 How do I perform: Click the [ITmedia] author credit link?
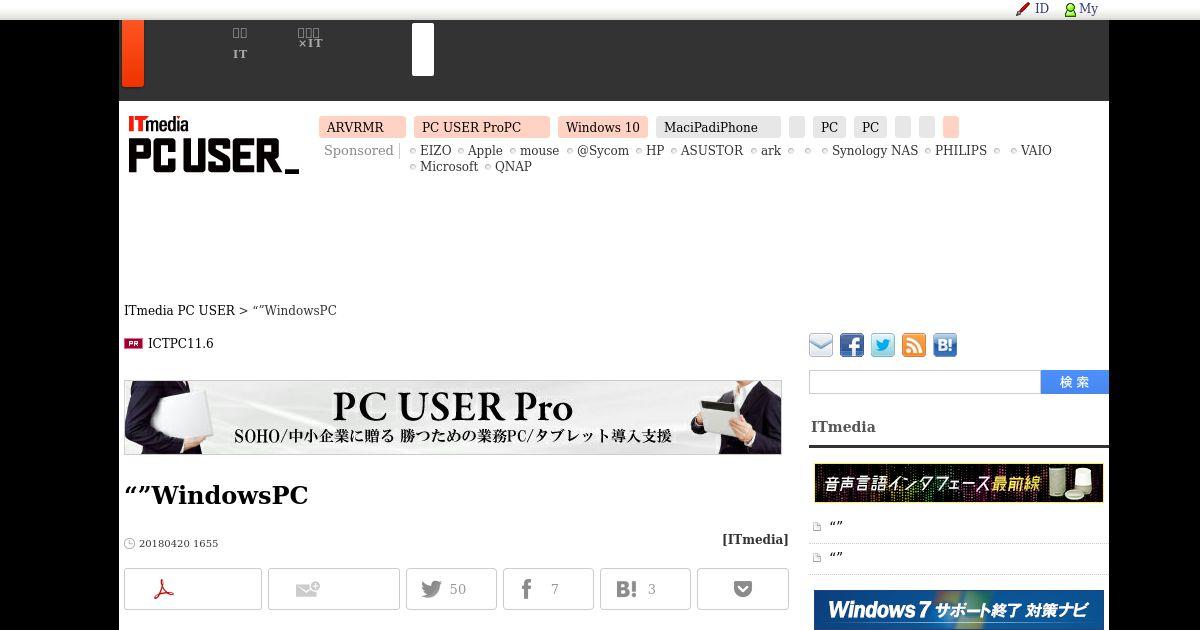[755, 539]
